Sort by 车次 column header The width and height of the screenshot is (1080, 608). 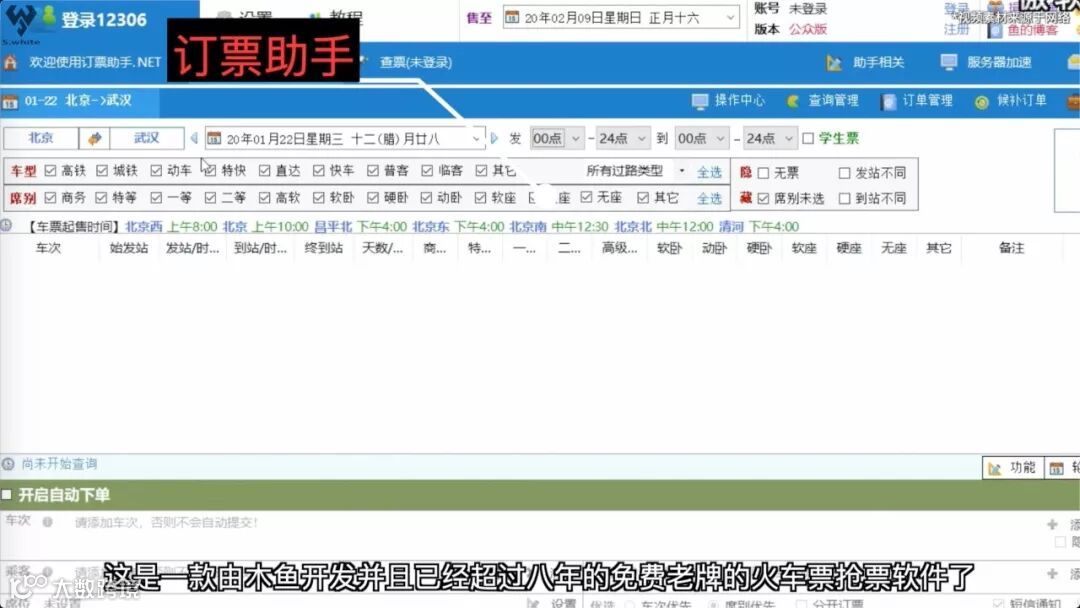tap(48, 248)
